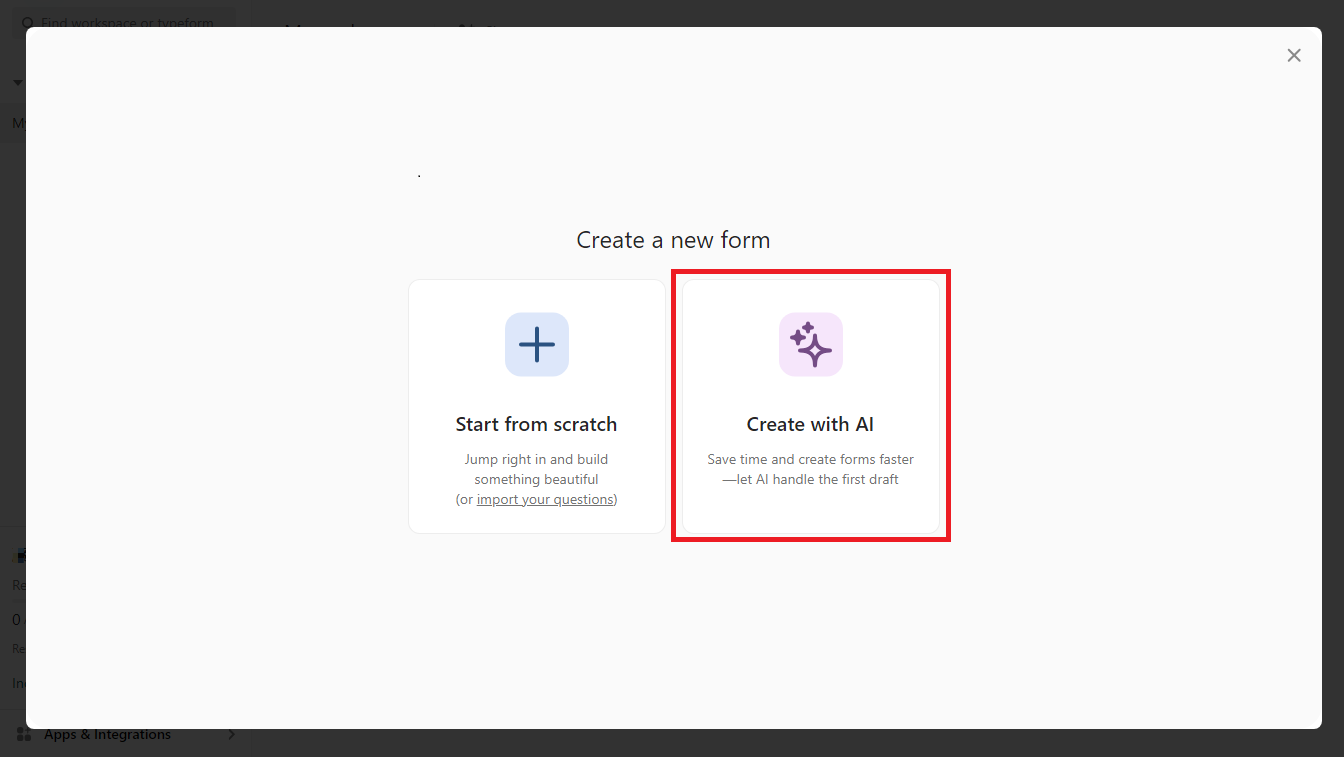Viewport: 1344px width, 757px height.
Task: Close the Create a new form dialog
Action: 1294,56
